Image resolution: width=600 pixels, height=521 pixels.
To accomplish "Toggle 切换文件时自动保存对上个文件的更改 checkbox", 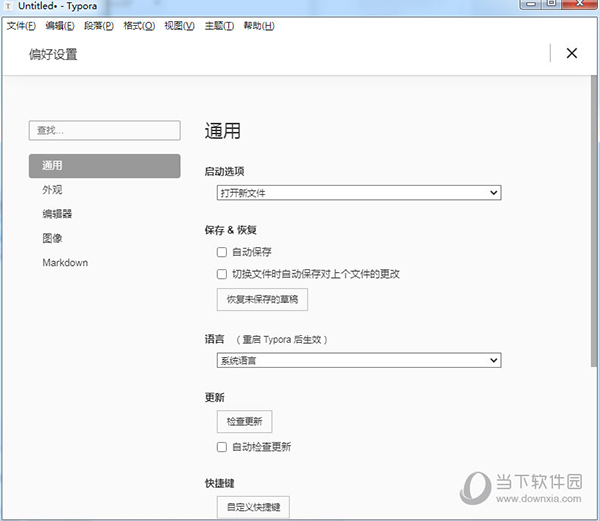I will (x=222, y=274).
